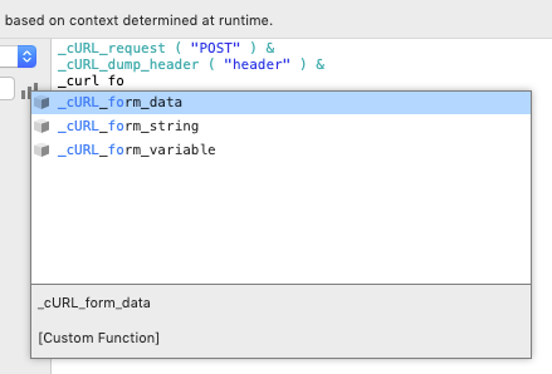Click the _cURL_dump_header line in the editor
This screenshot has width=552, height=374.
191,65
